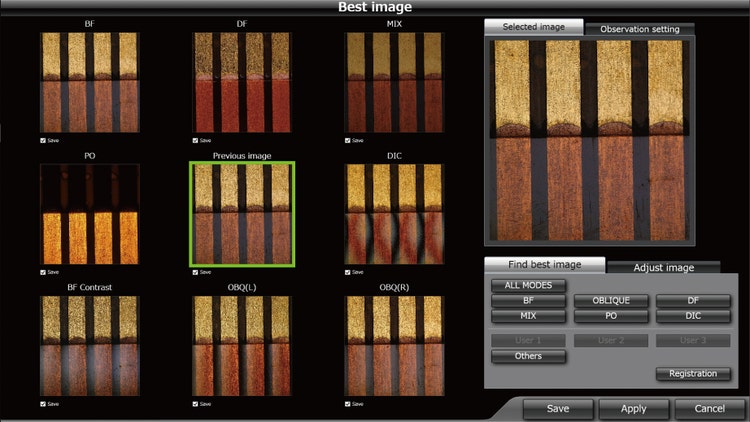This screenshot has height=422, width=750.
Task: Open the Adjust image tab
Action: [x=663, y=268]
